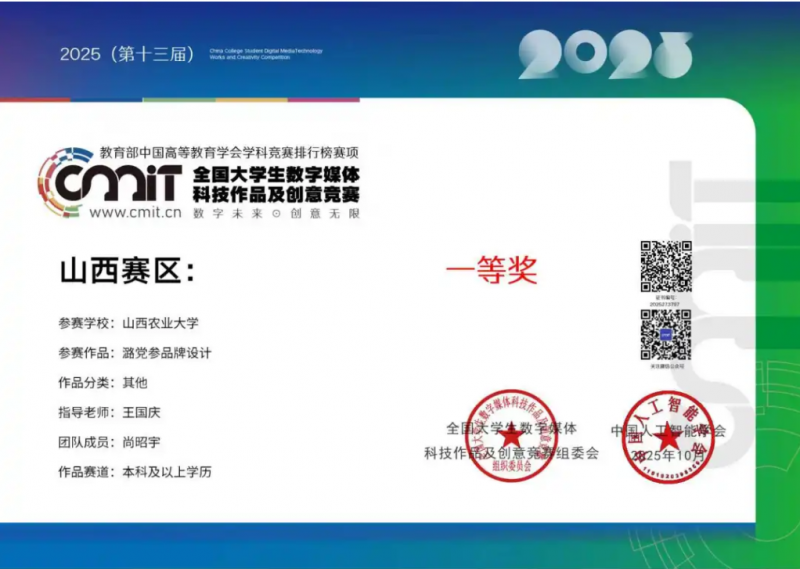This screenshot has height=569, width=800.
Task: Click the 数字未来 创意无限 slogan
Action: click(275, 213)
